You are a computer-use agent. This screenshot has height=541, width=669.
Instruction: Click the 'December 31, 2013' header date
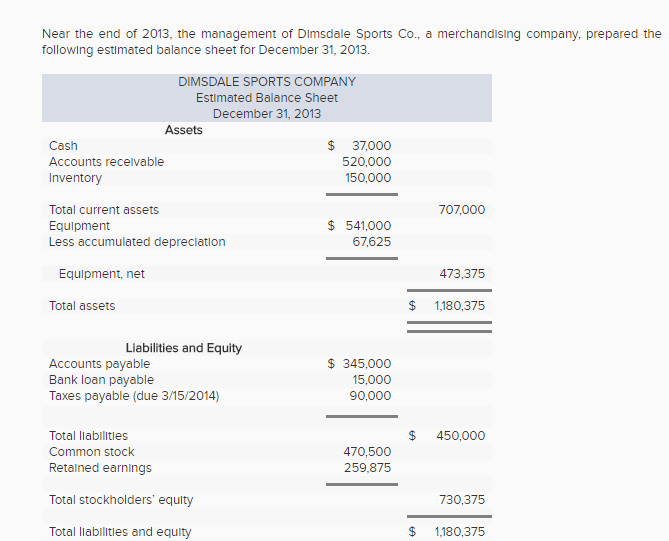click(x=267, y=114)
